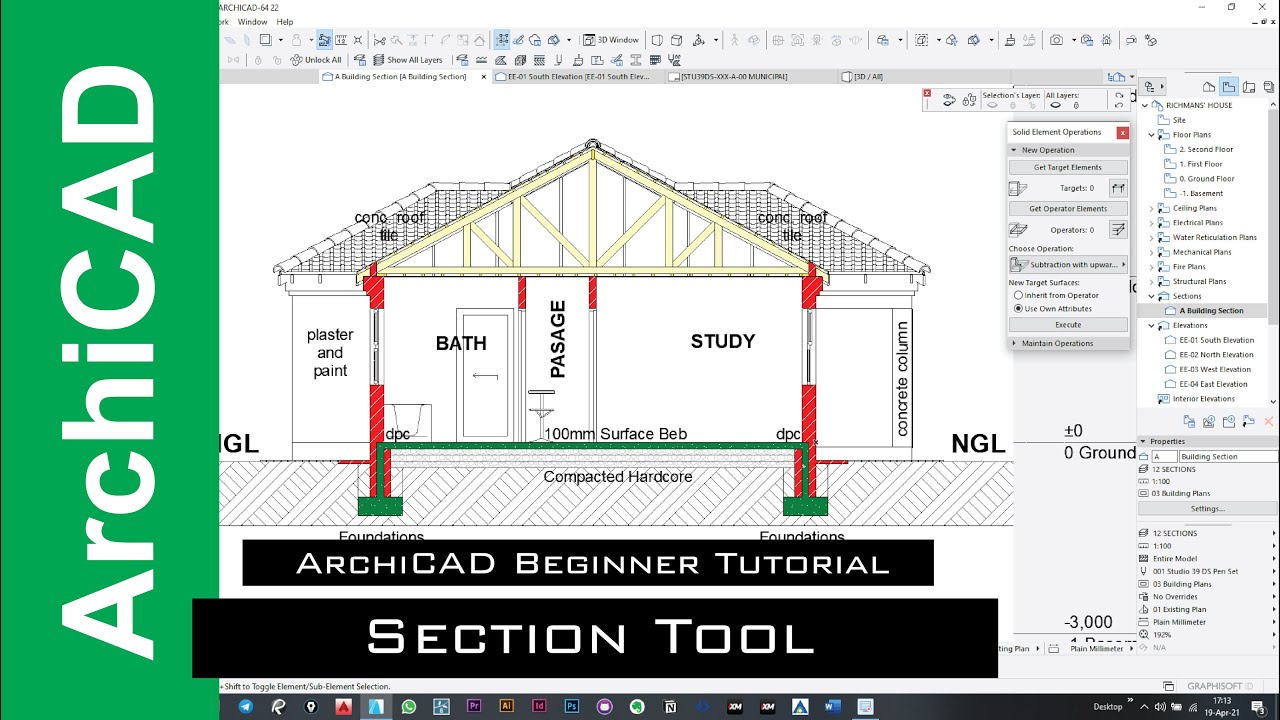
Task: Click the camera icon in toolbar
Action: pyautogui.click(x=1056, y=40)
